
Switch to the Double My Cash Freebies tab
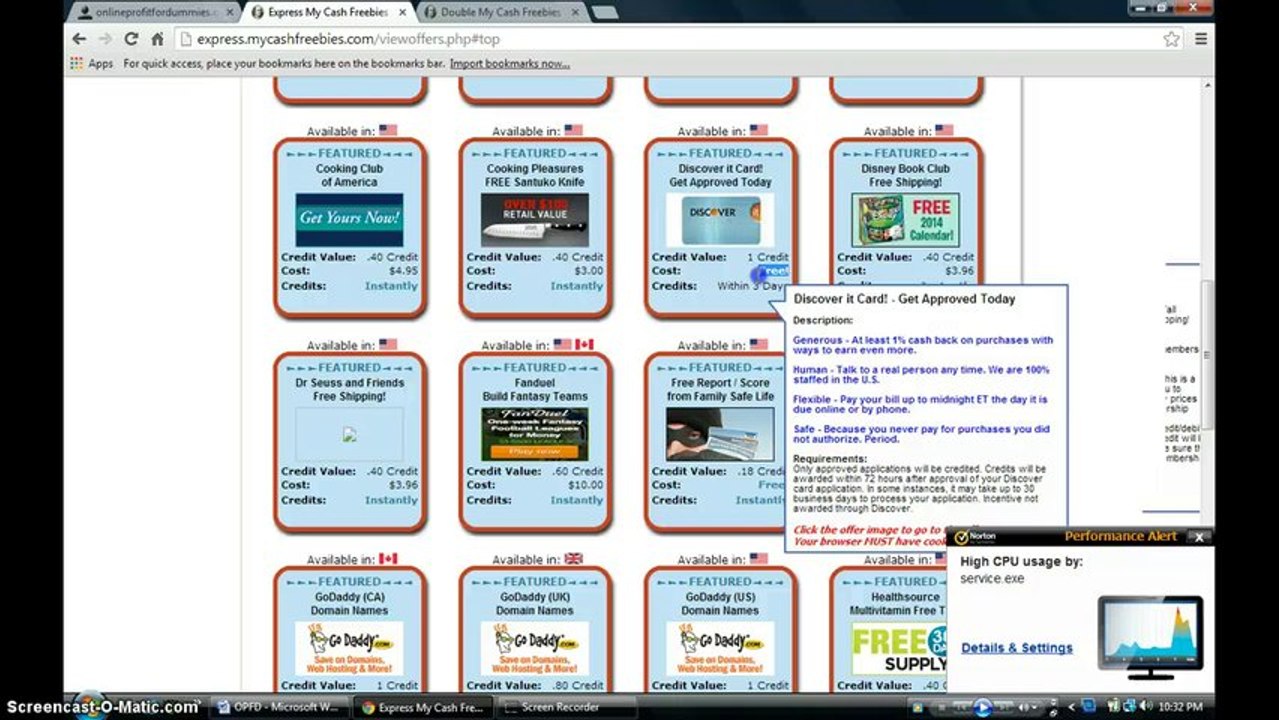coord(500,13)
